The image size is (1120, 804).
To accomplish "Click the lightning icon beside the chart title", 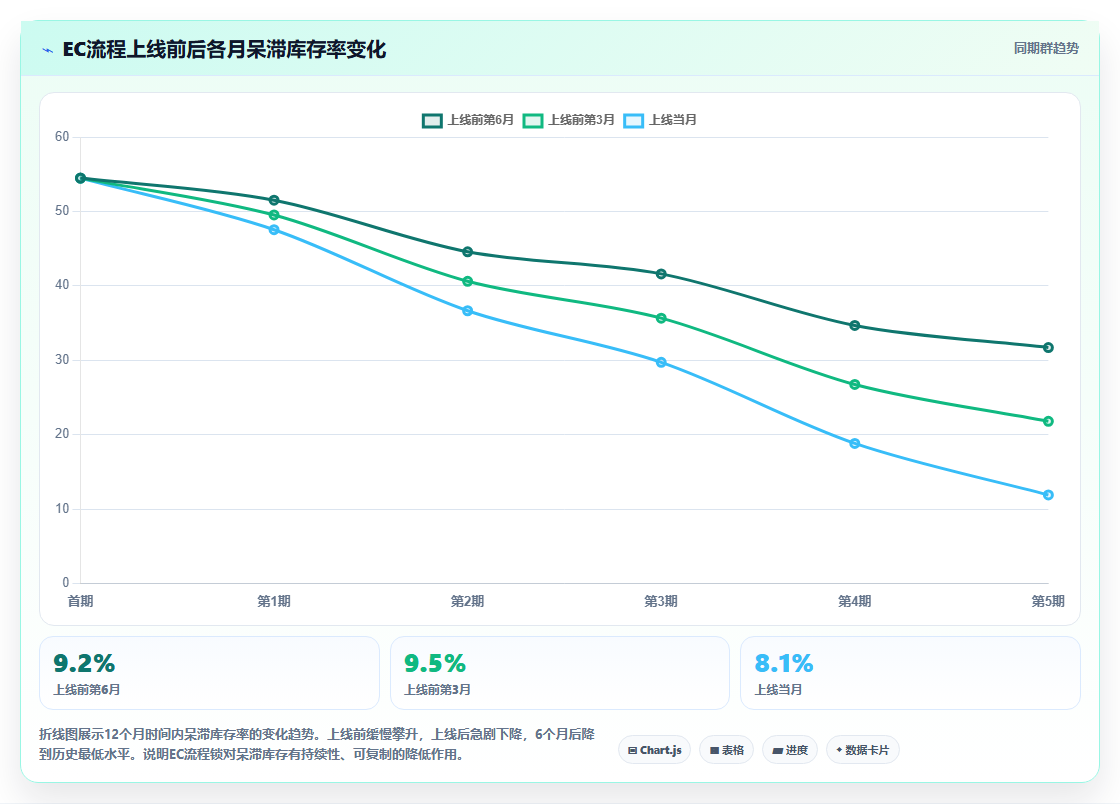I will 48,50.
